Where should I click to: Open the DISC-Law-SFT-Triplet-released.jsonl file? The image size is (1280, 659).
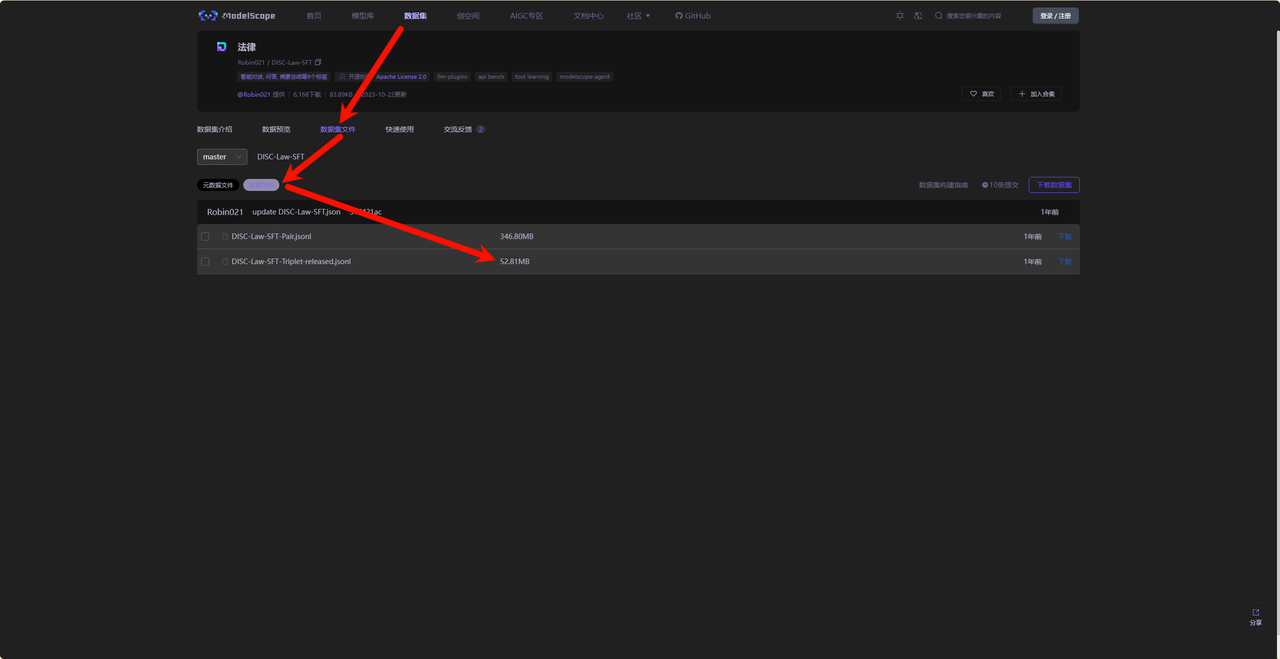[x=291, y=262]
